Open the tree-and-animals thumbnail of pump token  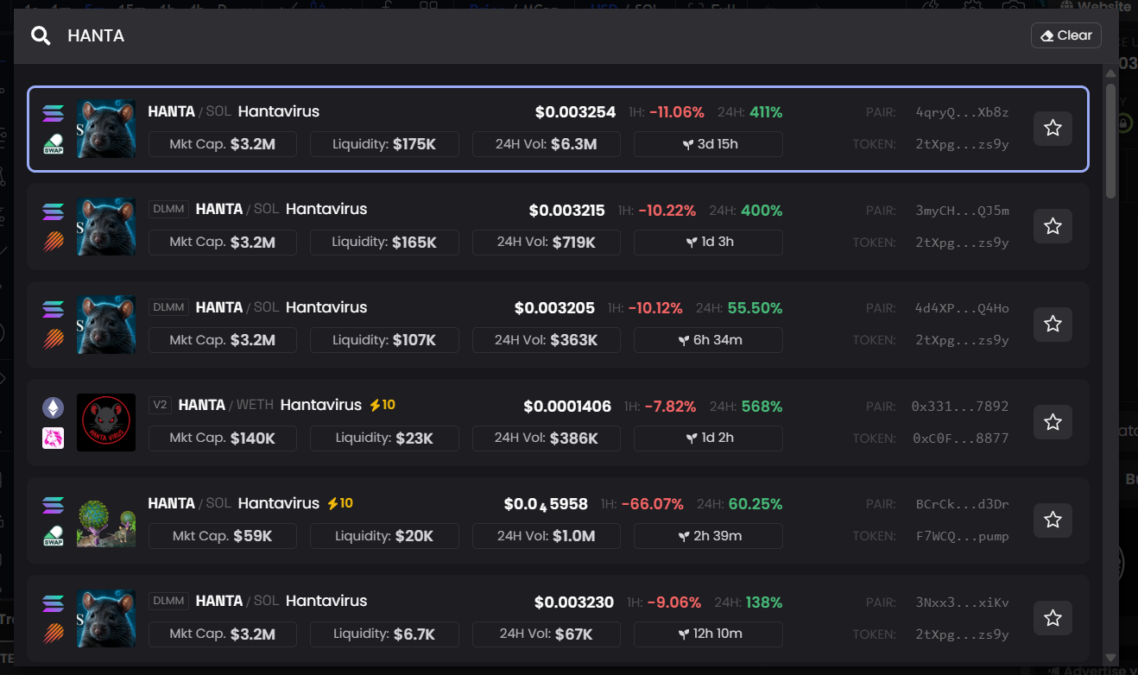click(x=106, y=520)
